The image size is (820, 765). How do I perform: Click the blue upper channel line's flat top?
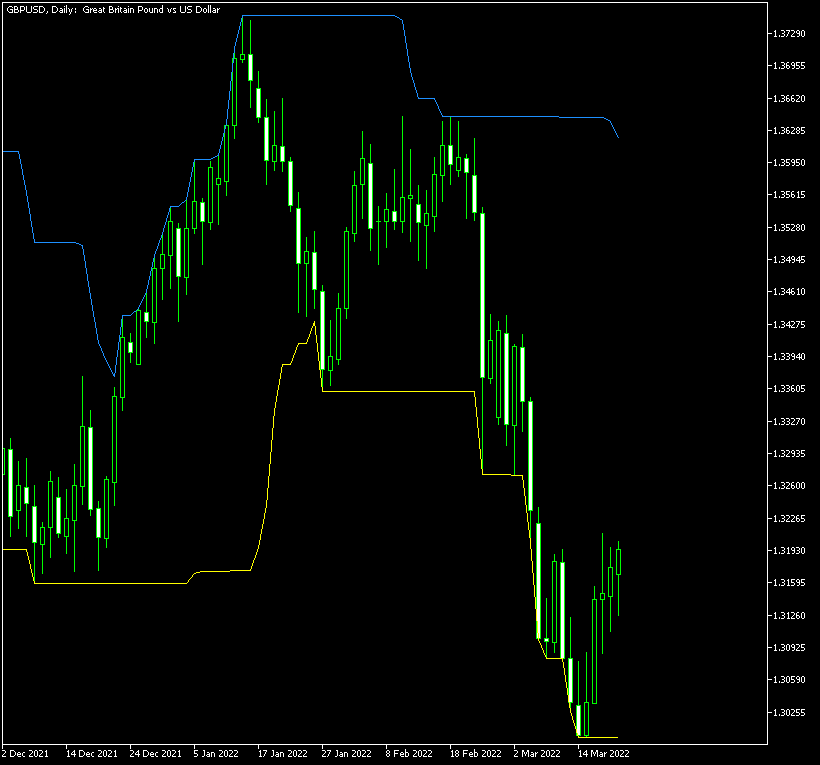tap(320, 16)
